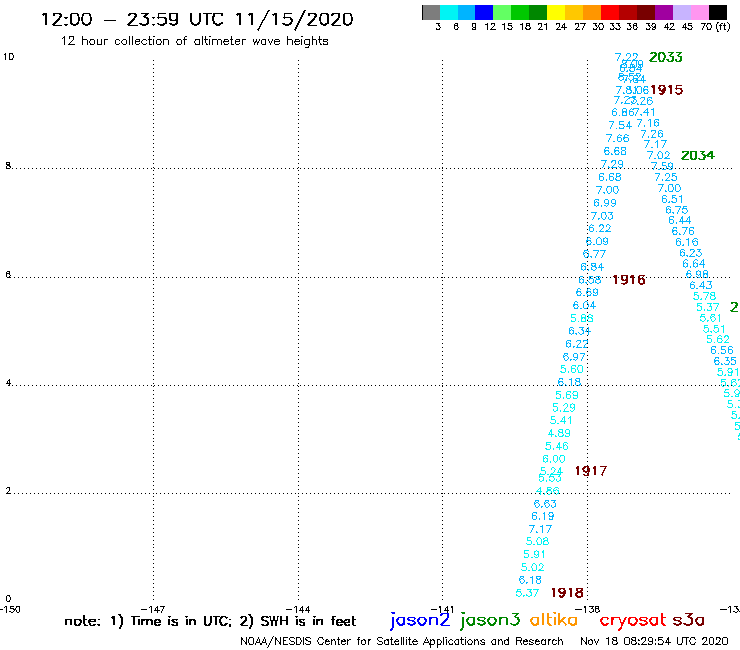The height and width of the screenshot is (650, 740).
Task: Click the 1918 pass time label
Action: [x=567, y=593]
